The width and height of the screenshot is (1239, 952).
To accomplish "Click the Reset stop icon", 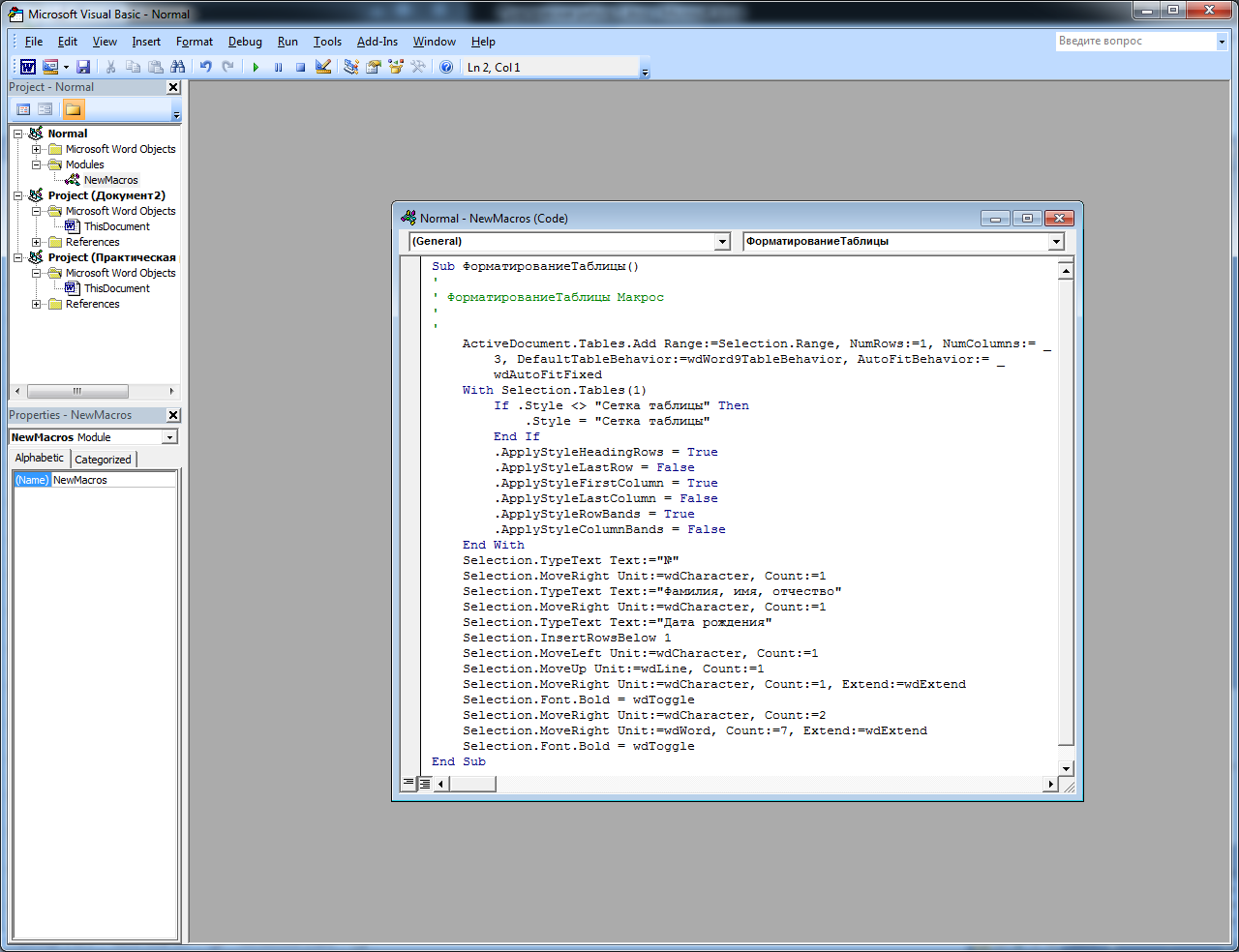I will pos(300,67).
